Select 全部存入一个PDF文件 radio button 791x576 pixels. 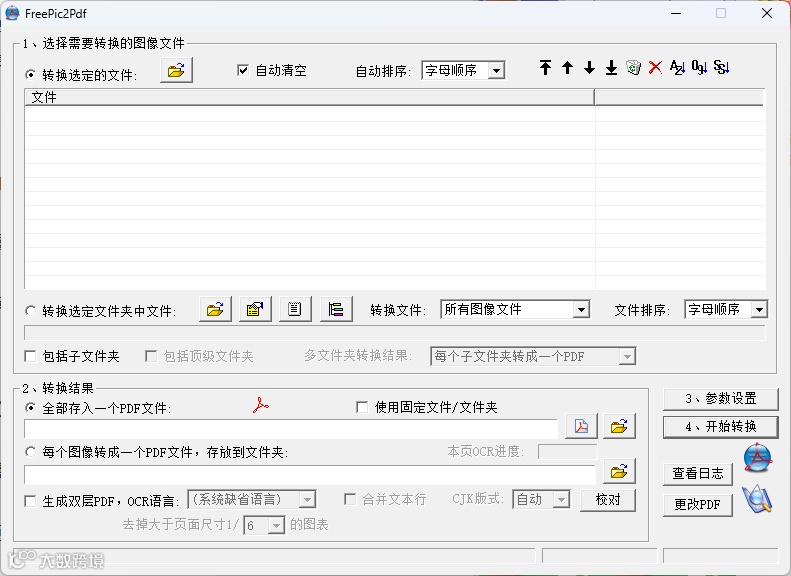point(31,408)
